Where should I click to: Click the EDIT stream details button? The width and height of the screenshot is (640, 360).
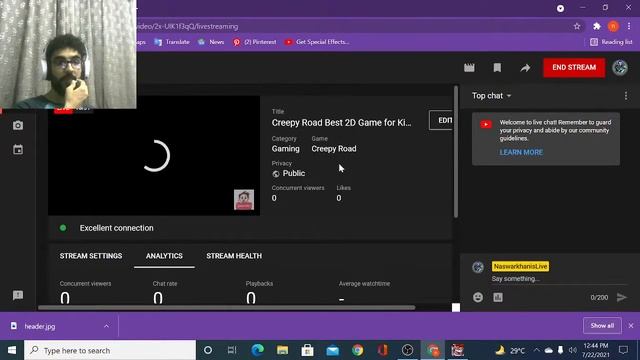pos(441,120)
